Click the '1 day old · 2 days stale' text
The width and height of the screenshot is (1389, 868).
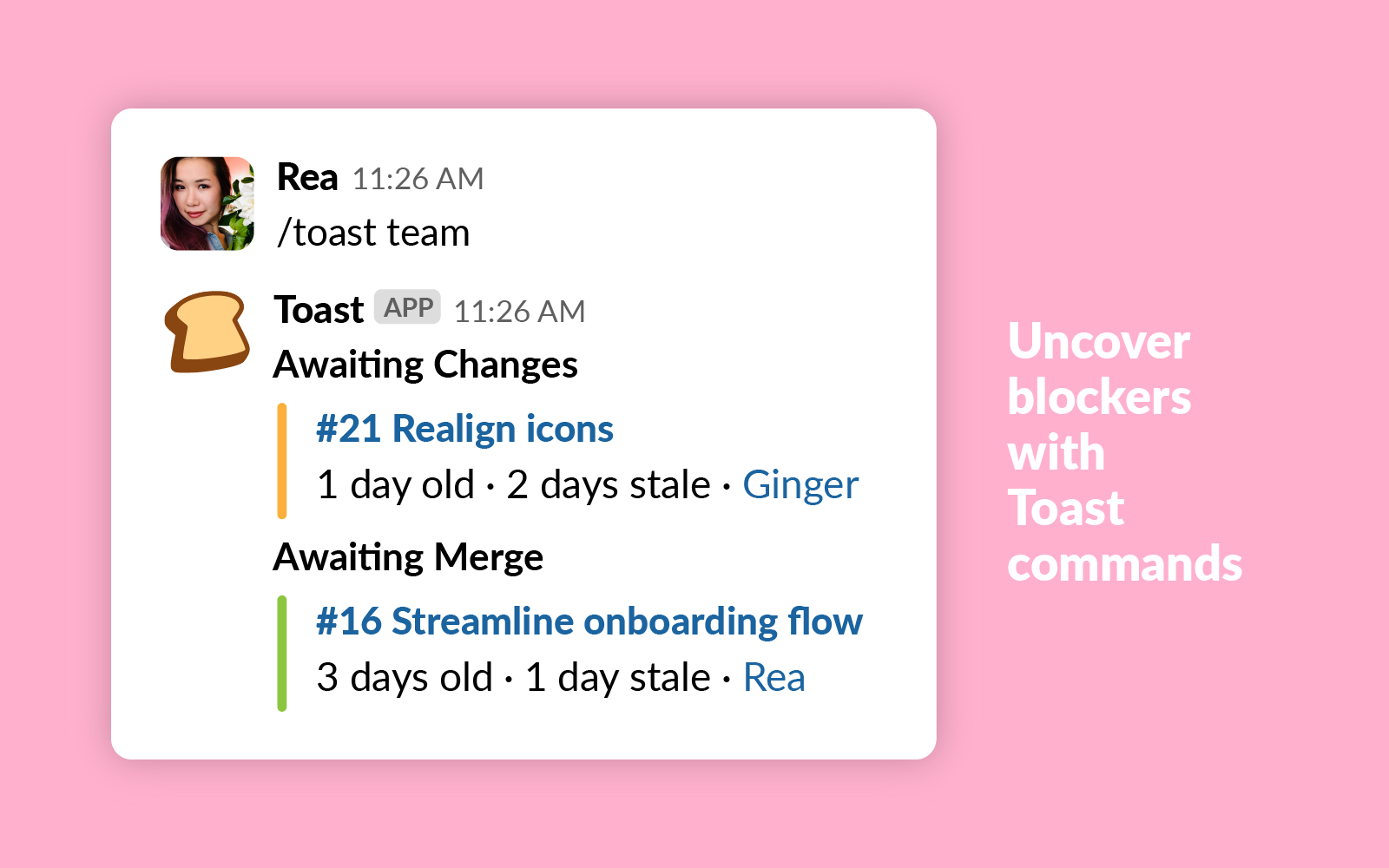[513, 484]
